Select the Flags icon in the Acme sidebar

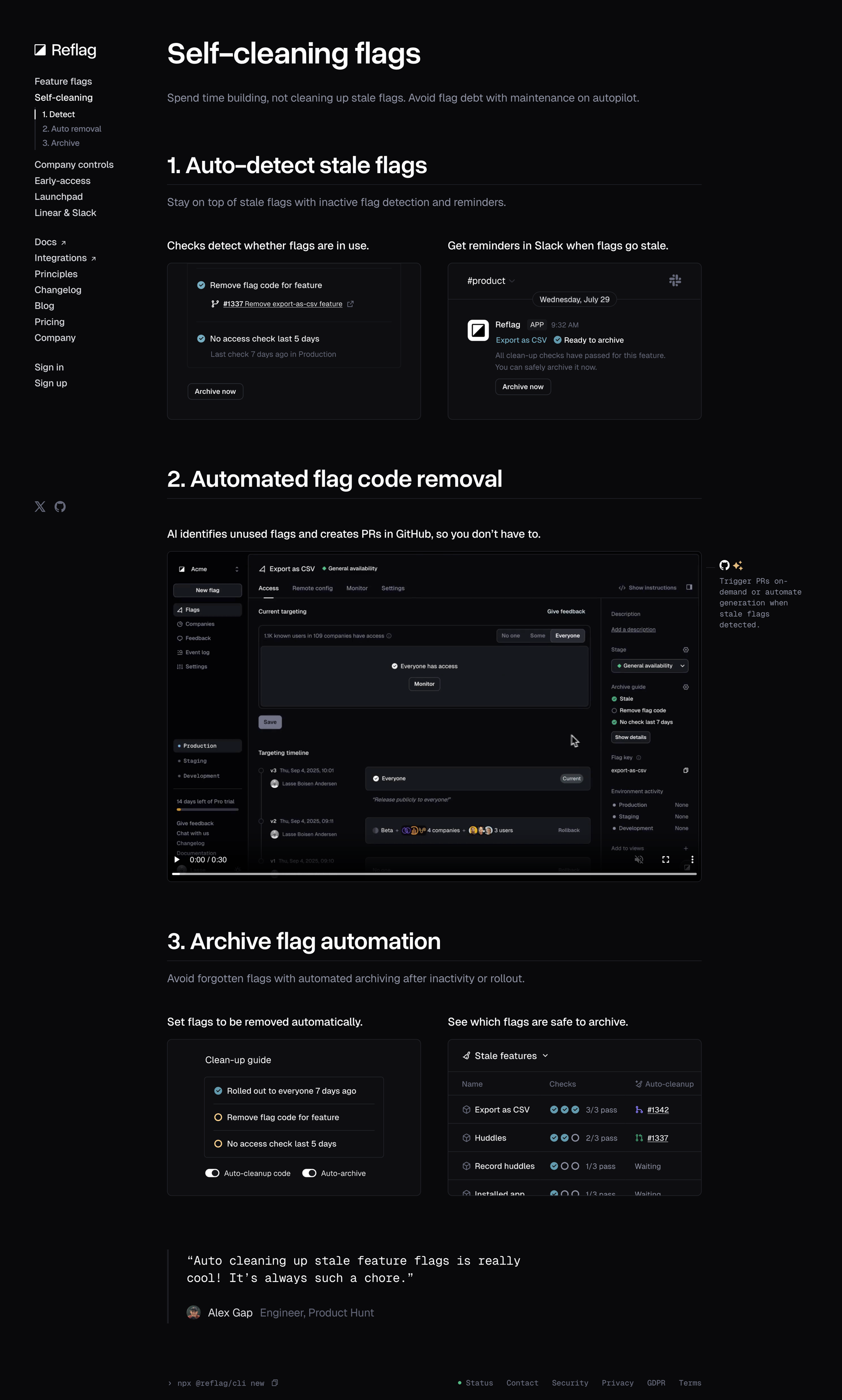point(180,610)
